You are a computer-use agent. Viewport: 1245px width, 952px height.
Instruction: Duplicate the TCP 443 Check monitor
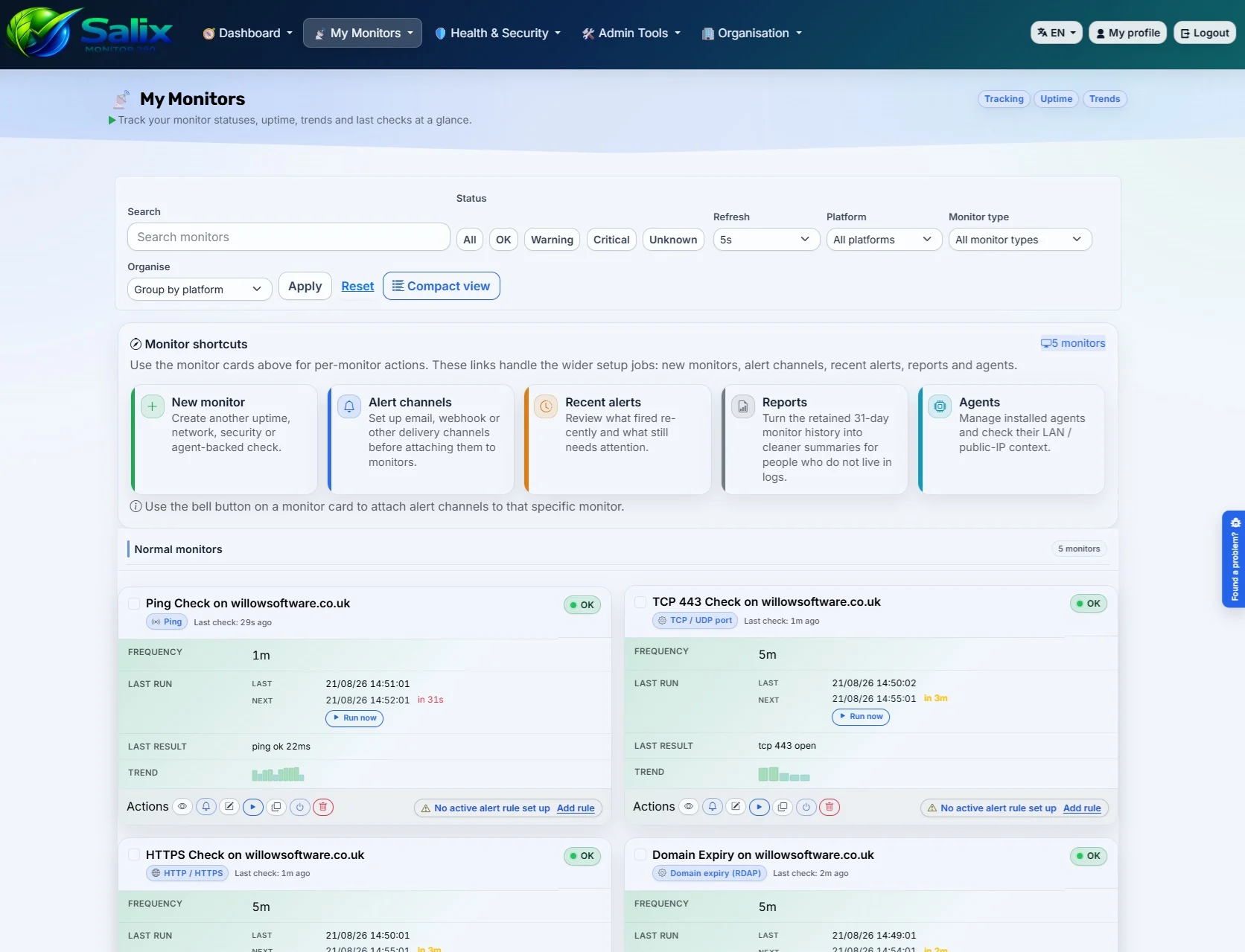point(783,807)
